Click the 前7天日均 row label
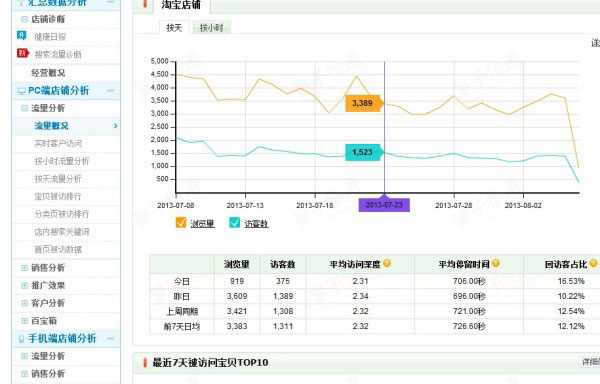Viewport: 600px width, 384px height. tap(182, 327)
